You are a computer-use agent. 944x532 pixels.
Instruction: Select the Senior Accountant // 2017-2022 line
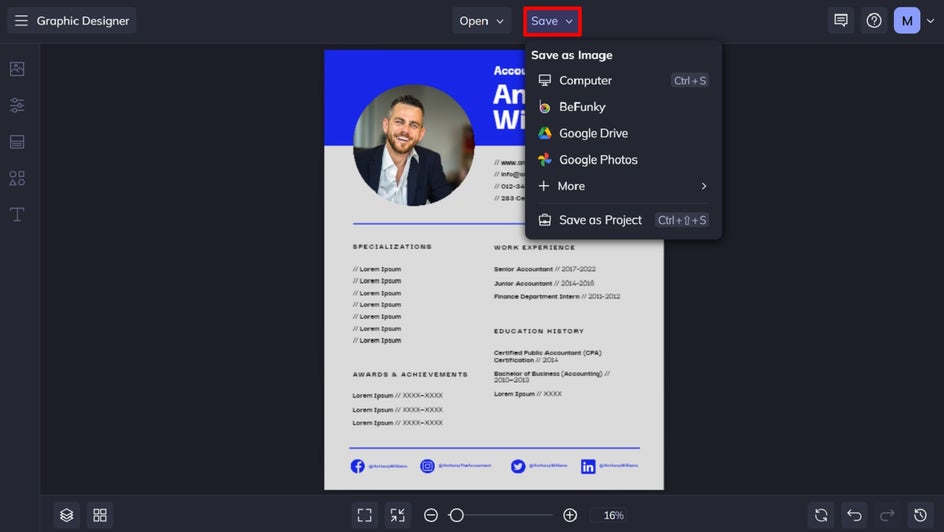[545, 269]
